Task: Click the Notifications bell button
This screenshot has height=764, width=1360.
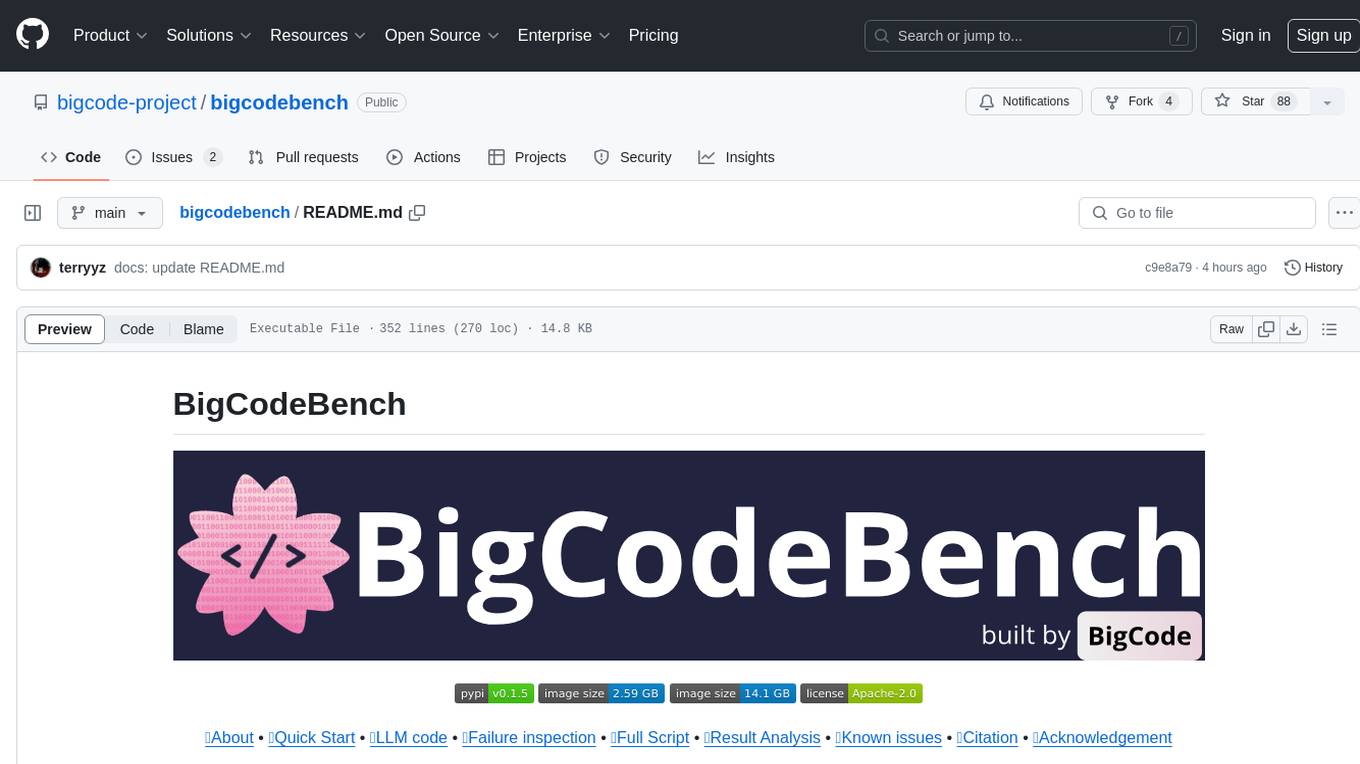Action: tap(1024, 102)
